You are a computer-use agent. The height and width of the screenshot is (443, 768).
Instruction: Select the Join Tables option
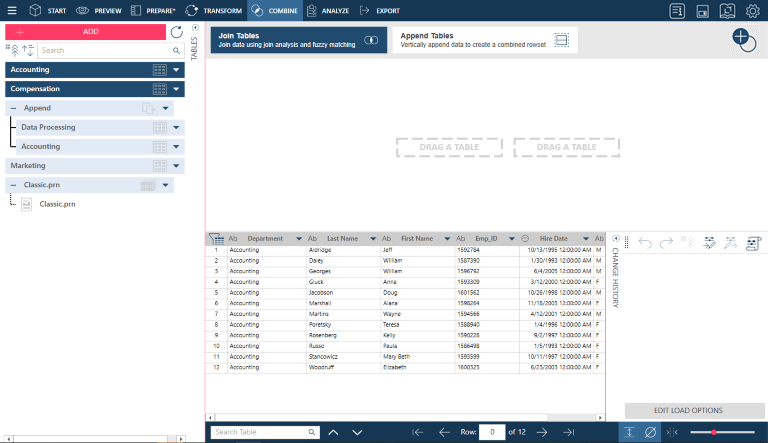tap(298, 40)
